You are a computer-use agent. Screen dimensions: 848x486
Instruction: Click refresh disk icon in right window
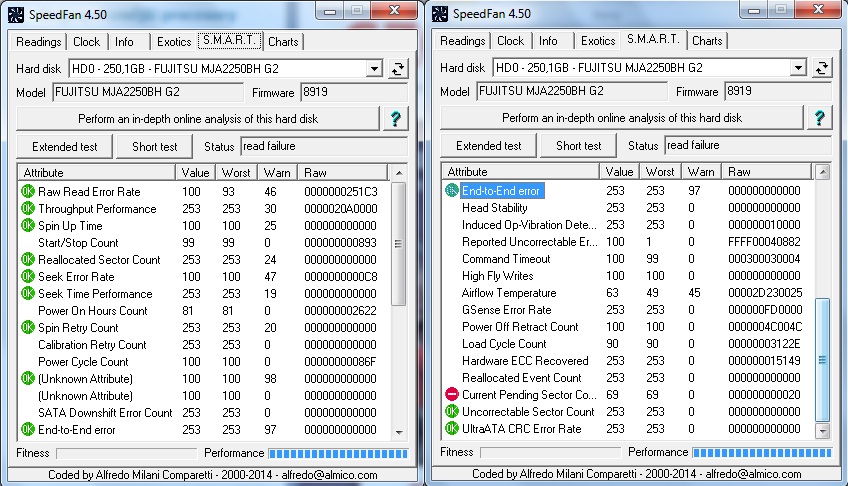click(x=822, y=68)
